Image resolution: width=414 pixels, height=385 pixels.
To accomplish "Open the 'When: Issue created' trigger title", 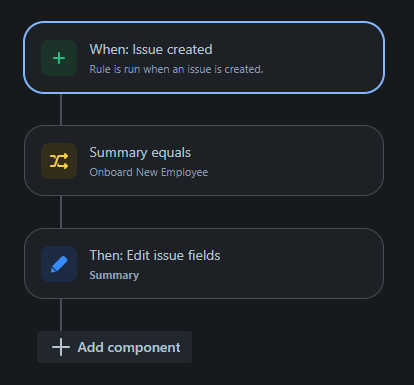I will coord(151,49).
